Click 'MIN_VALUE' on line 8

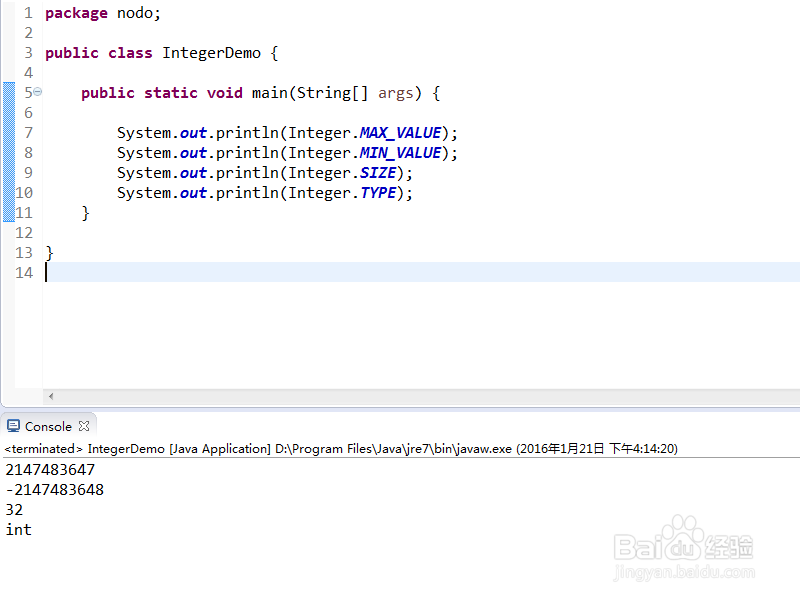pos(401,153)
